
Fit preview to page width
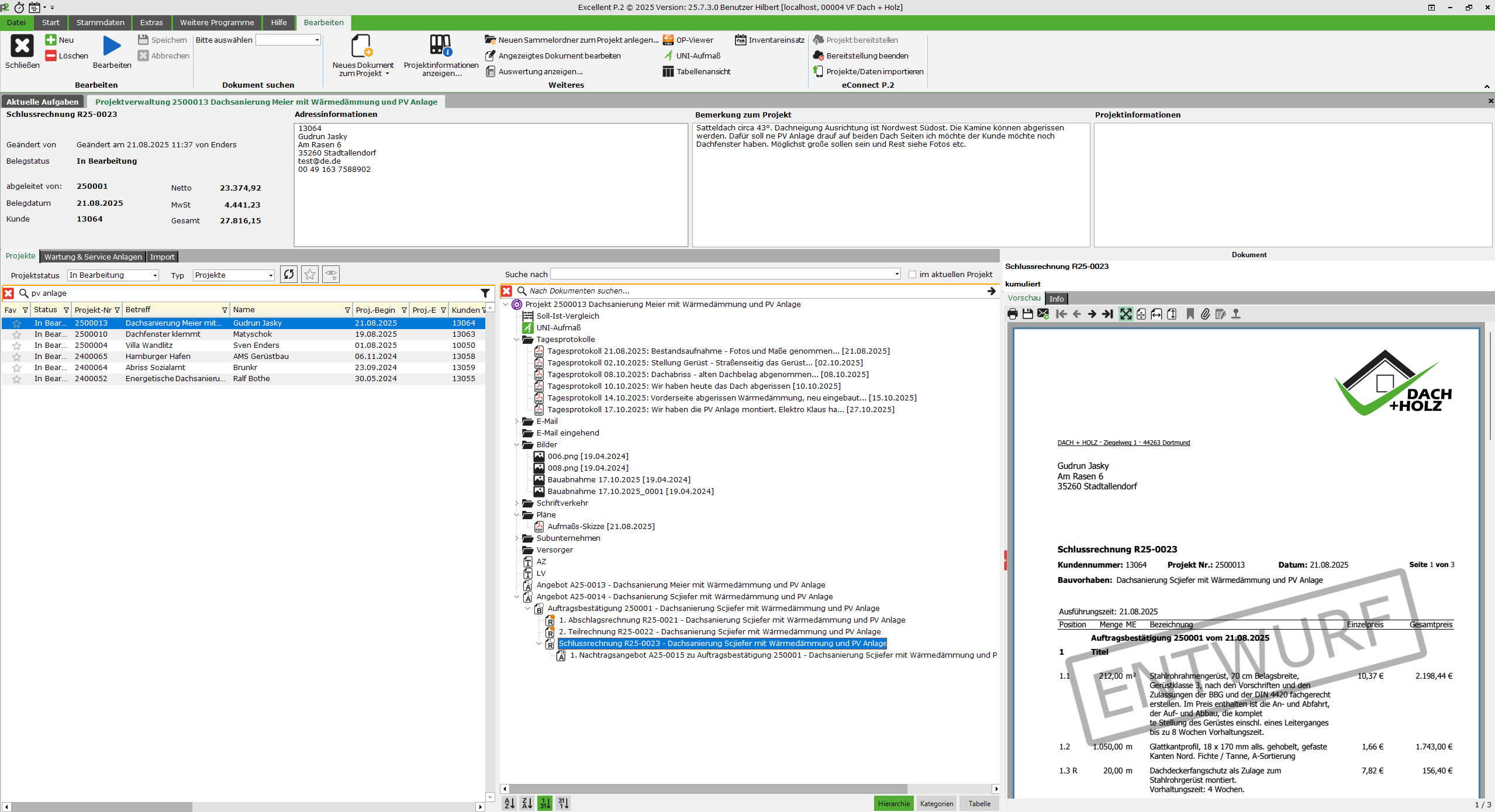click(1156, 314)
